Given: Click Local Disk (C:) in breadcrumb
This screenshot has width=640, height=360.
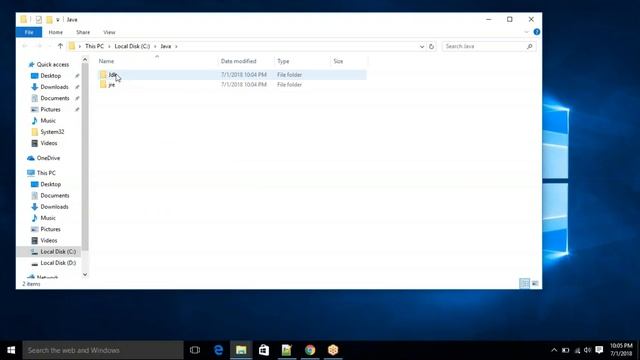Looking at the screenshot, I should tap(132, 47).
